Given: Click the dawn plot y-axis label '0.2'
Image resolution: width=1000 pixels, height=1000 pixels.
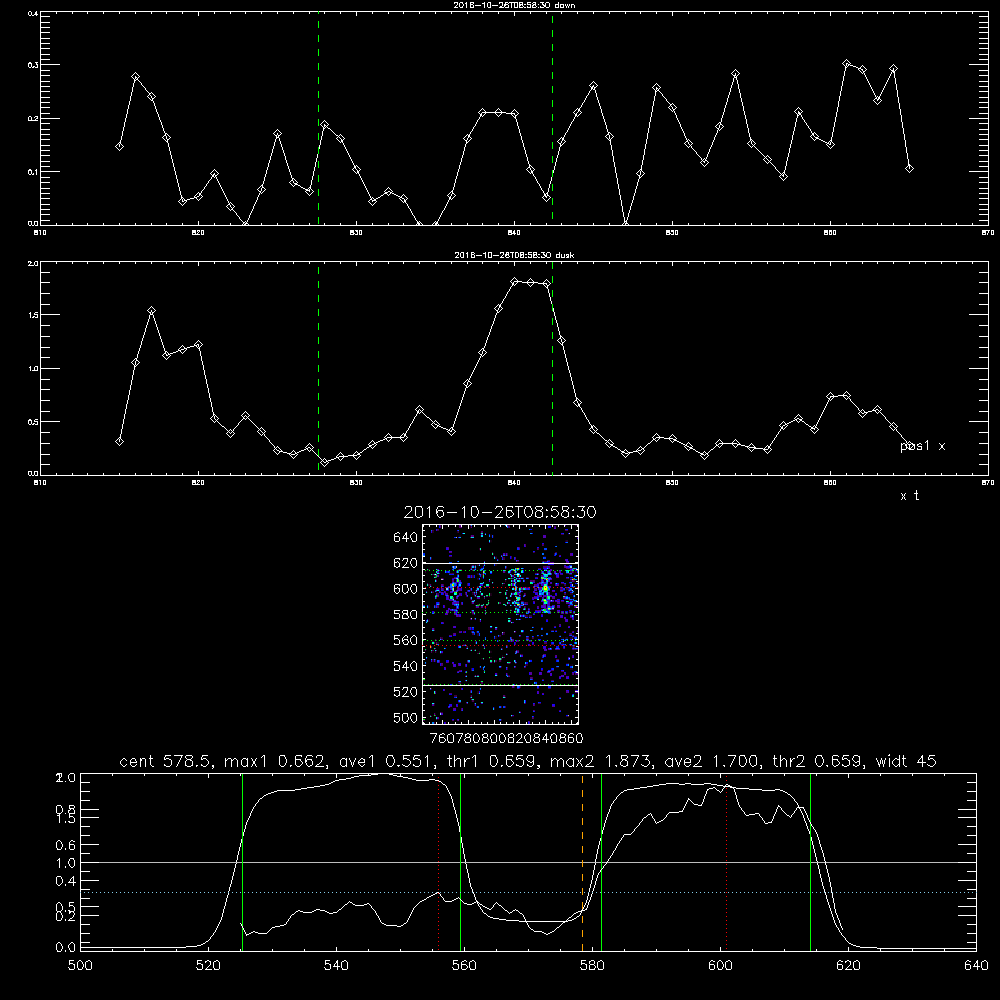Looking at the screenshot, I should point(33,119).
